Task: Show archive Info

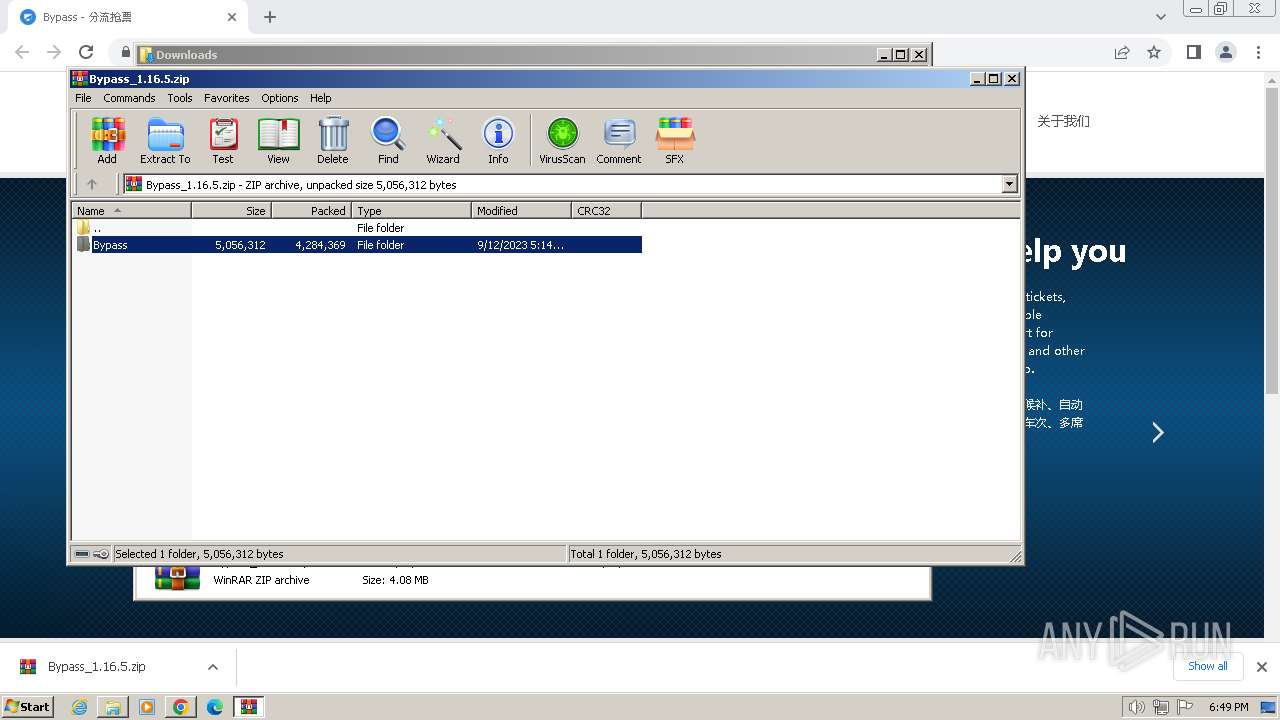Action: click(x=498, y=140)
